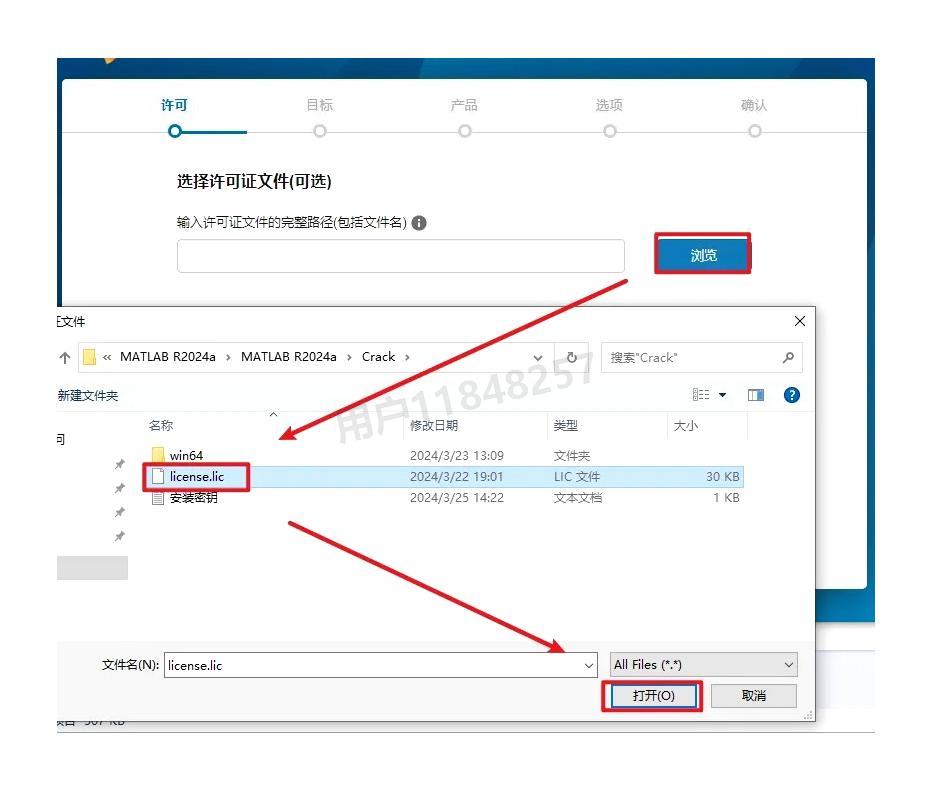Expand hidden path with double chevron

pos(107,357)
